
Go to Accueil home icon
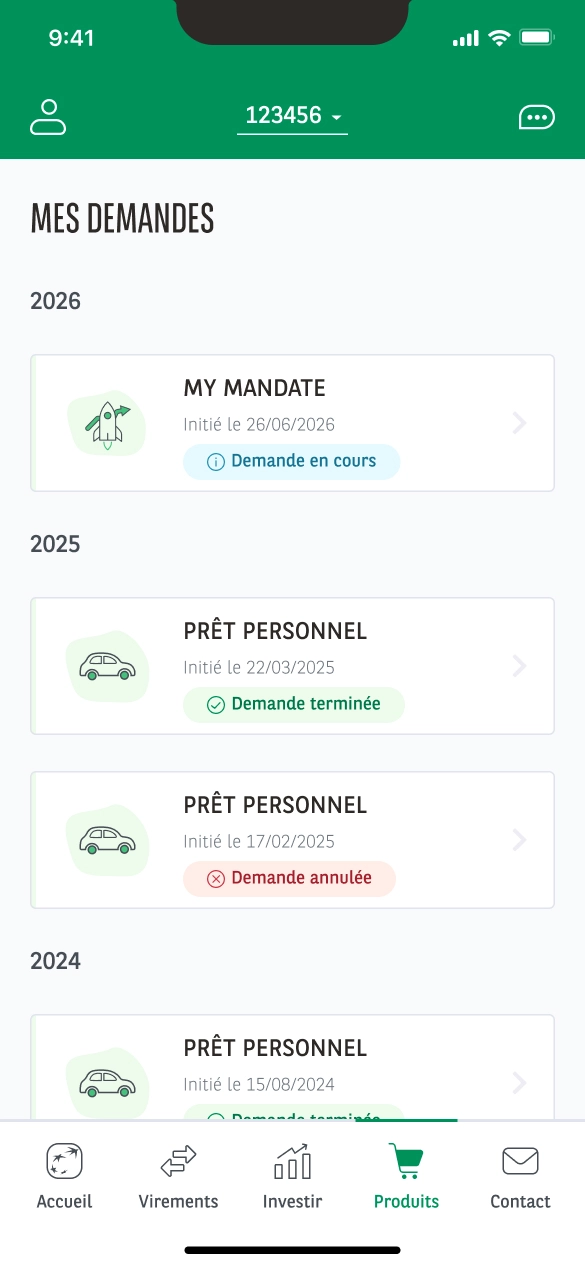pos(64,1162)
